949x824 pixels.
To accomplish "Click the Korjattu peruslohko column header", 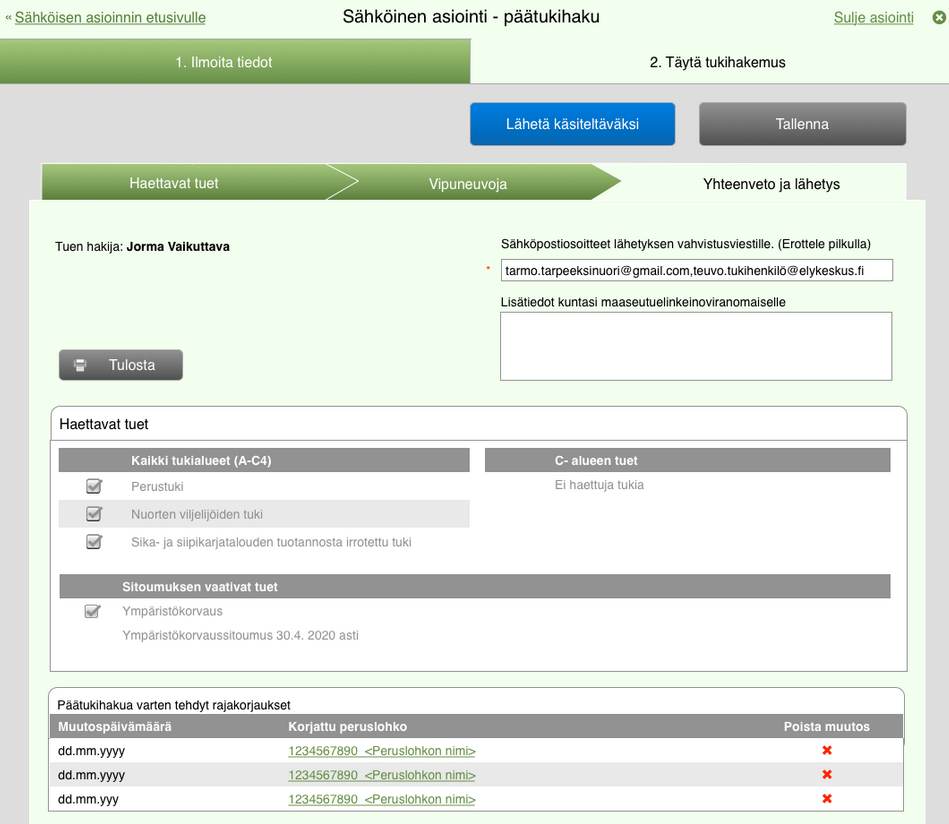I will (347, 727).
